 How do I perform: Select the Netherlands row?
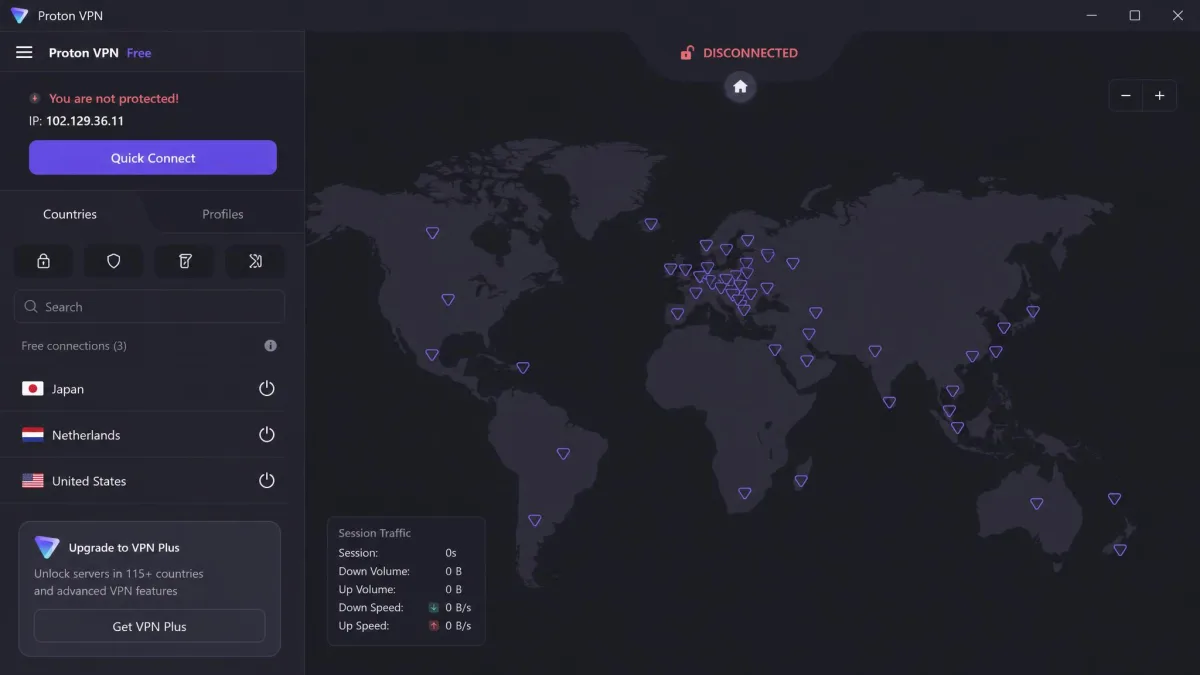click(150, 435)
